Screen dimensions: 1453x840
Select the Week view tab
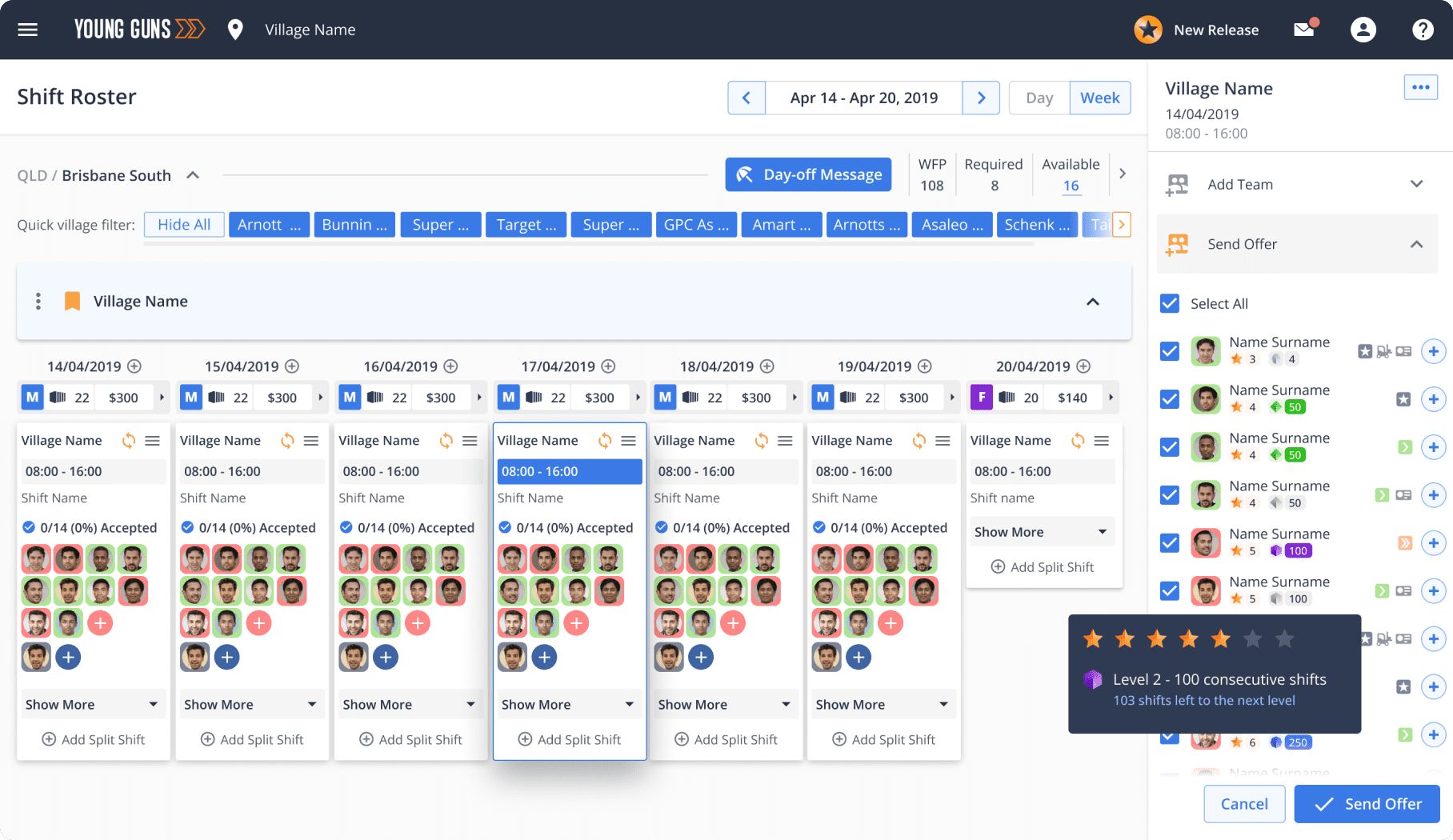point(1100,98)
